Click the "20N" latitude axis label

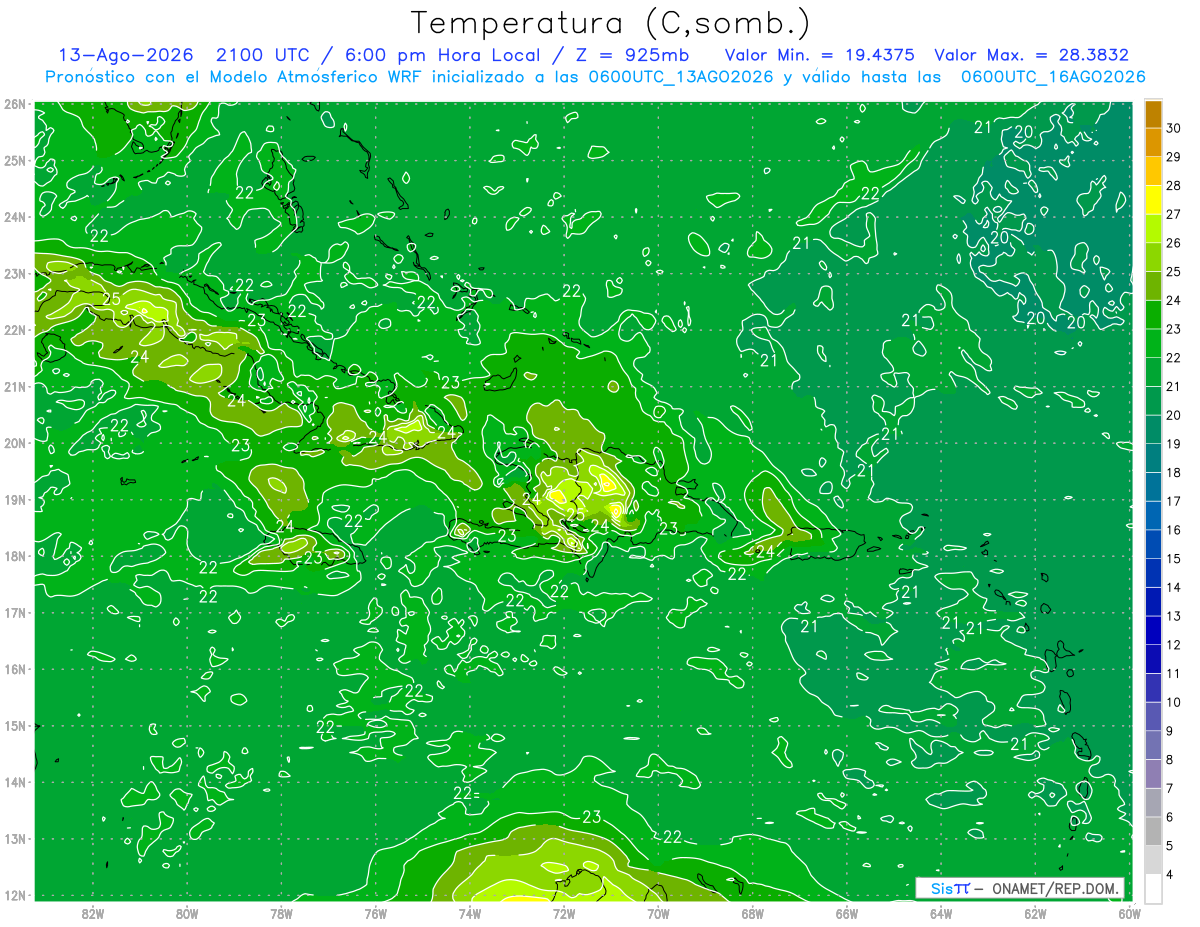14,442
